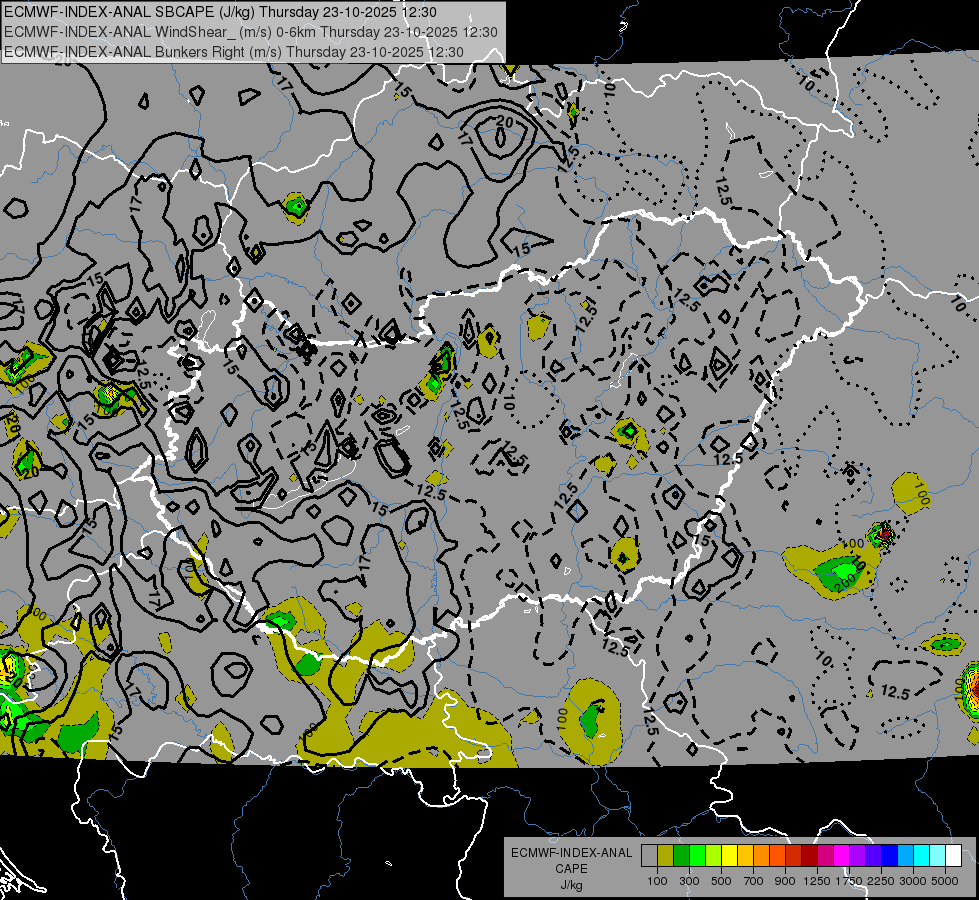Click the 900 value label in legend

785,881
